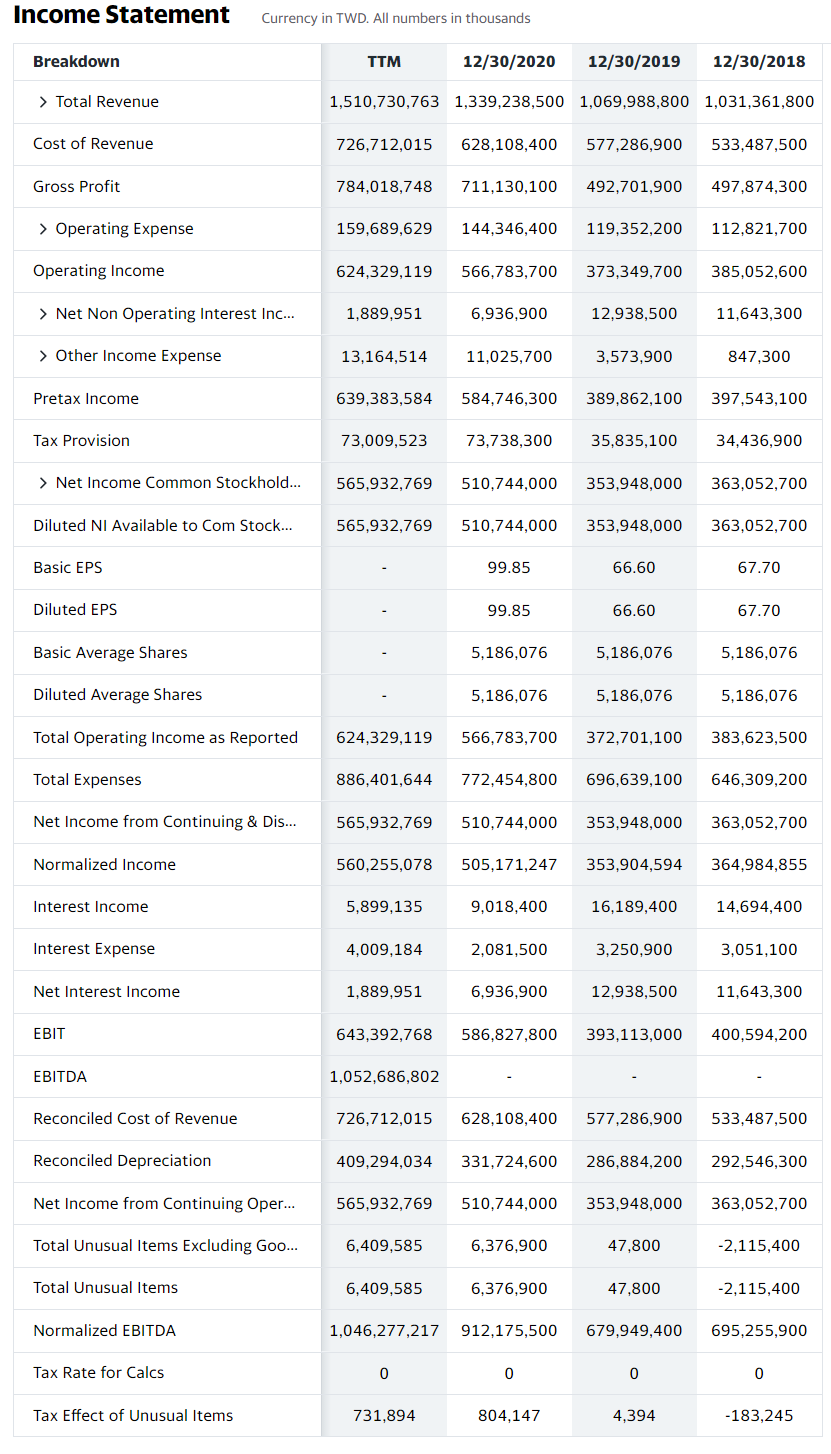The image size is (831, 1454).
Task: Expand the Other Income Expense chevron
Action: pyautogui.click(x=43, y=356)
